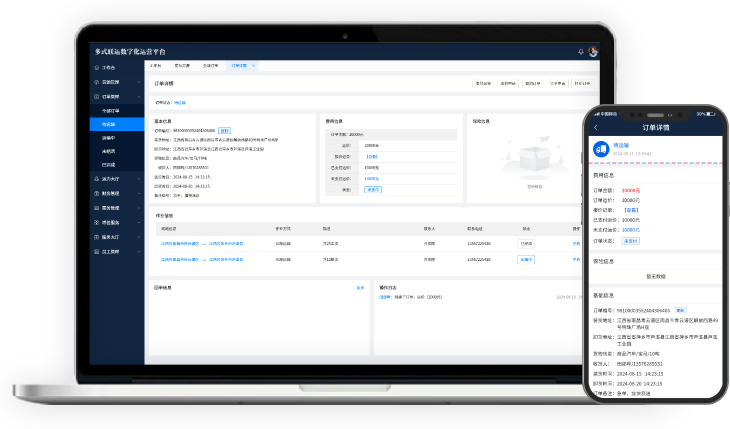730x429 pixels.
Task: Switch to the 全部订单 tab in the tab bar
Action: (210, 65)
